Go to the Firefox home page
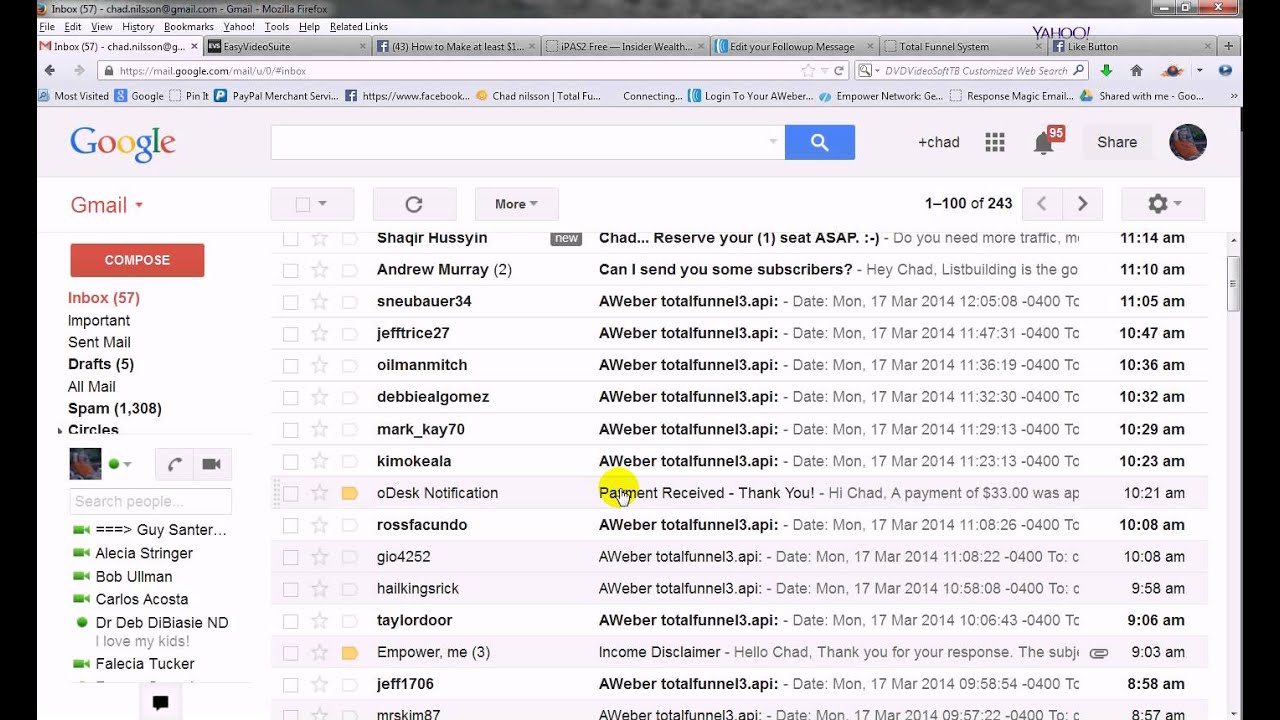This screenshot has width=1280, height=720. coord(1136,70)
